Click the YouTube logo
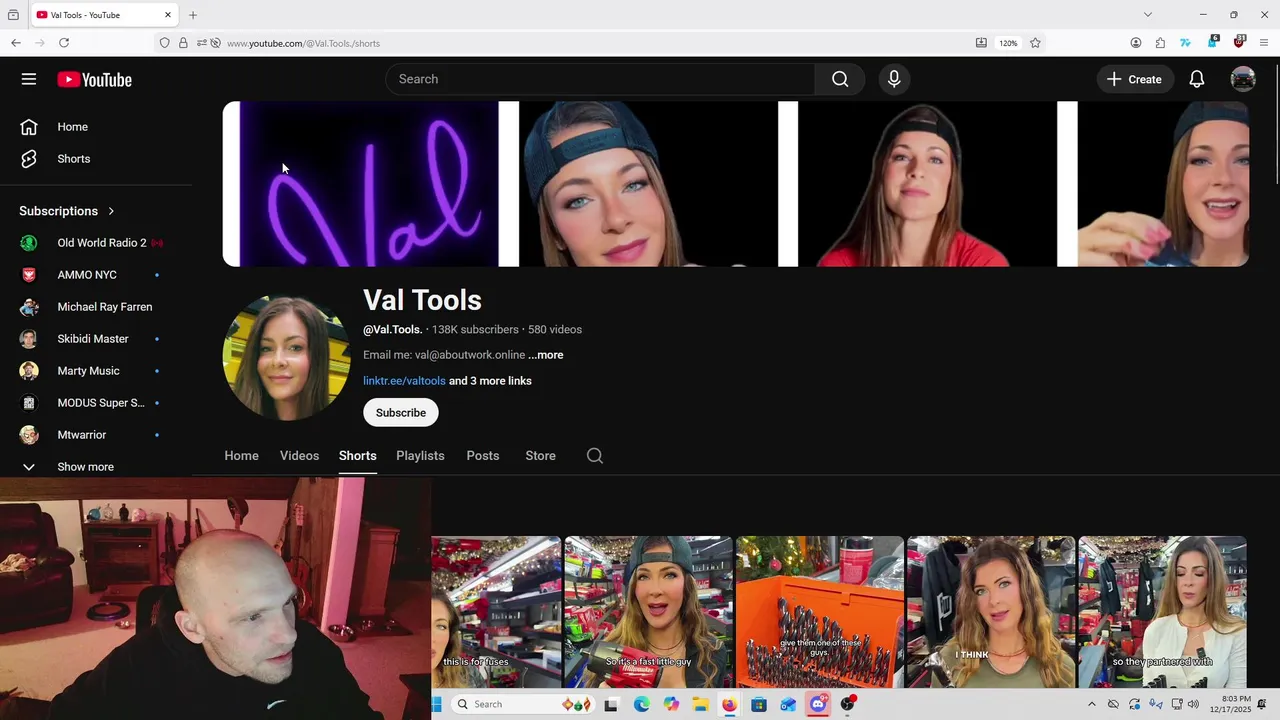The height and width of the screenshot is (720, 1280). [x=94, y=80]
